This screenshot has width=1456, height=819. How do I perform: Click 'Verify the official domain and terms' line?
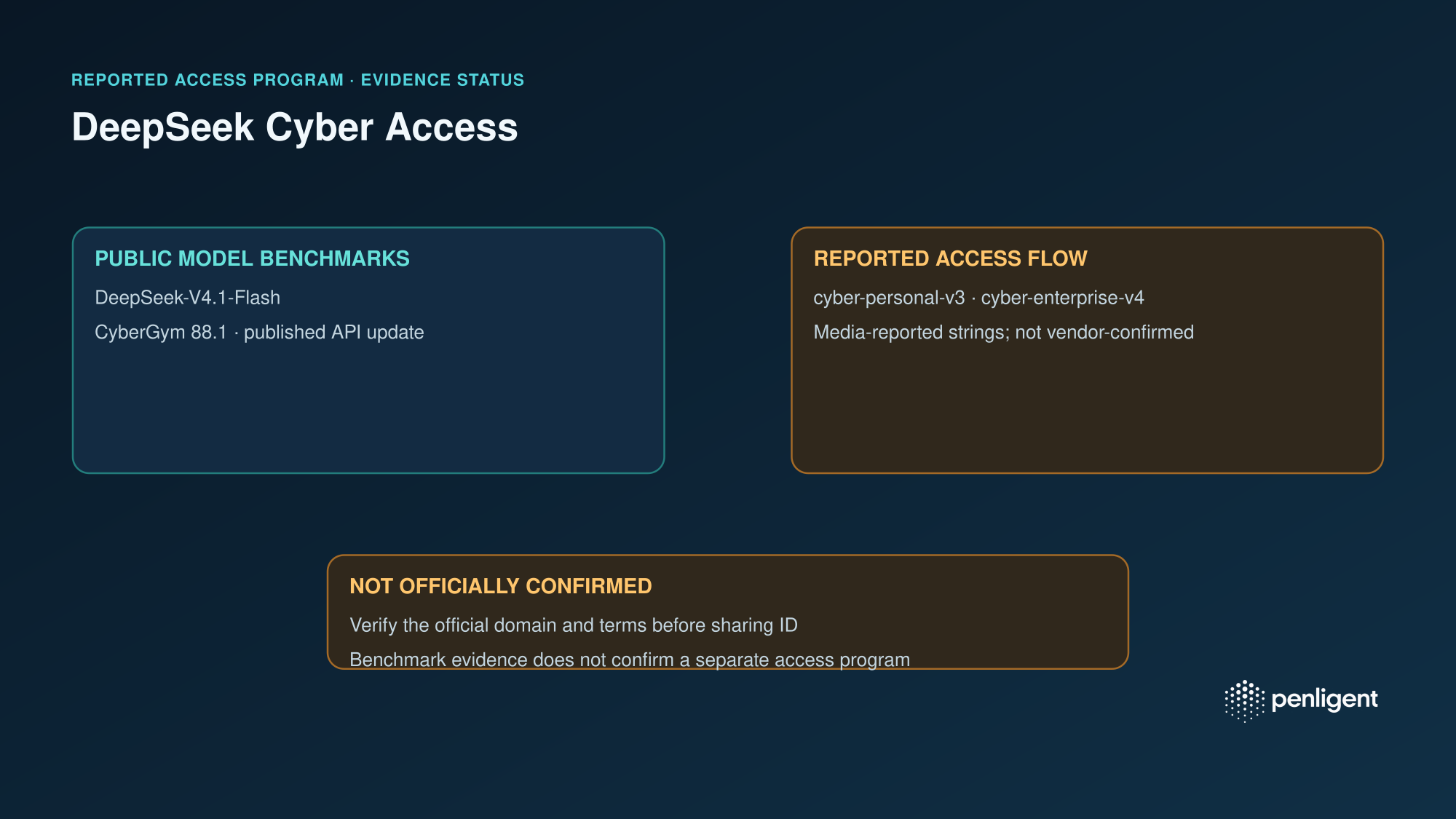tap(574, 625)
